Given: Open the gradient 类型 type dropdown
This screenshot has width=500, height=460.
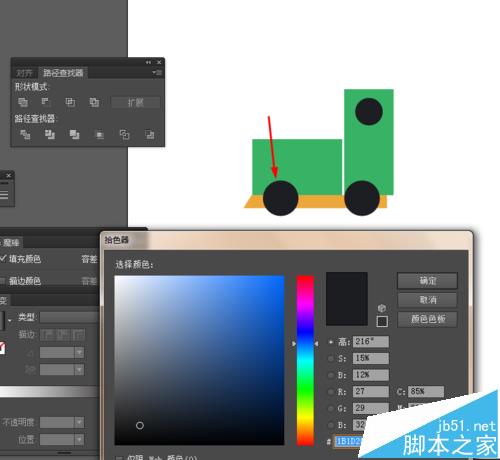Looking at the screenshot, I should [69, 317].
